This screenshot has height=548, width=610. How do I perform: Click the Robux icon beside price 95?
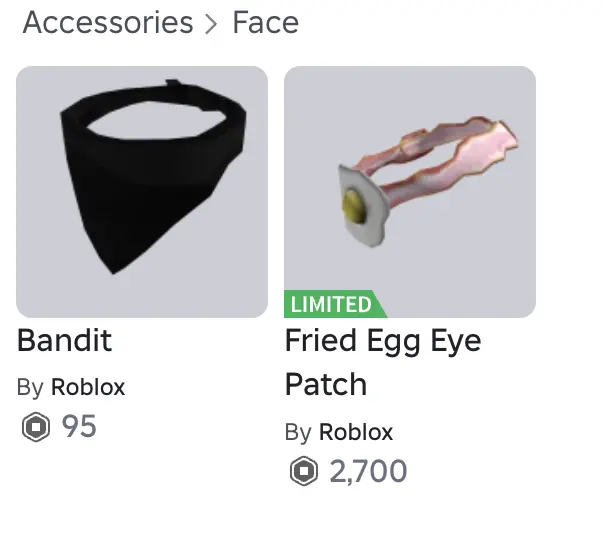point(35,427)
